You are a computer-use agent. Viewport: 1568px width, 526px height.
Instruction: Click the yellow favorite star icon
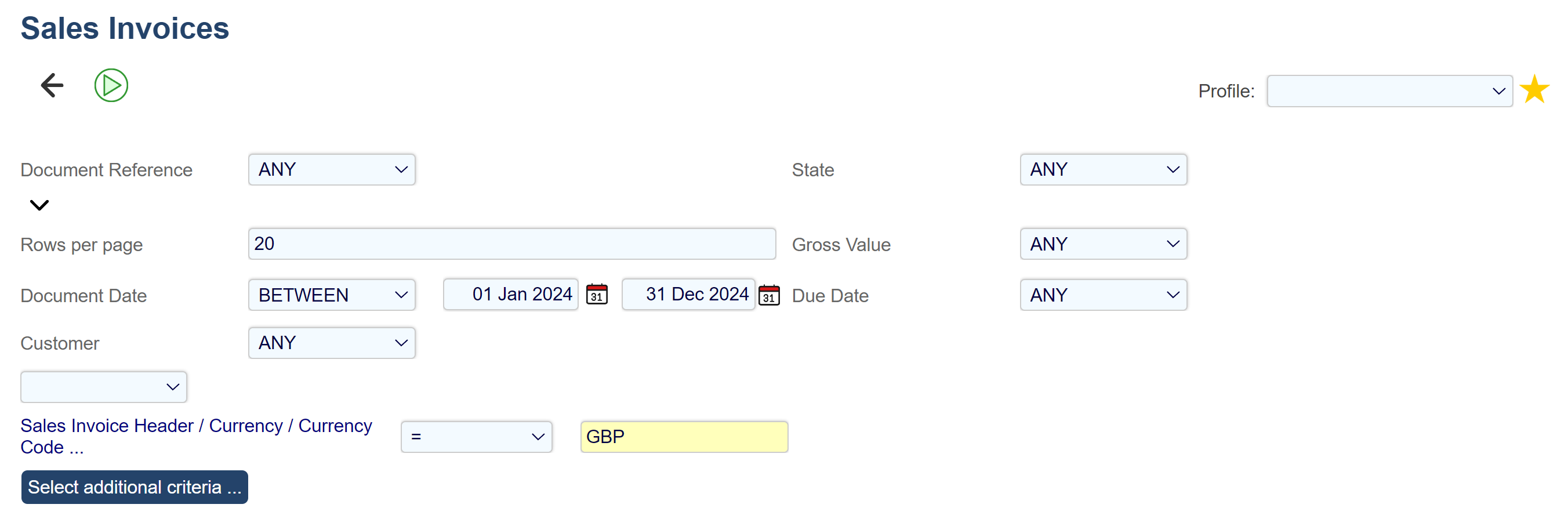(1534, 90)
